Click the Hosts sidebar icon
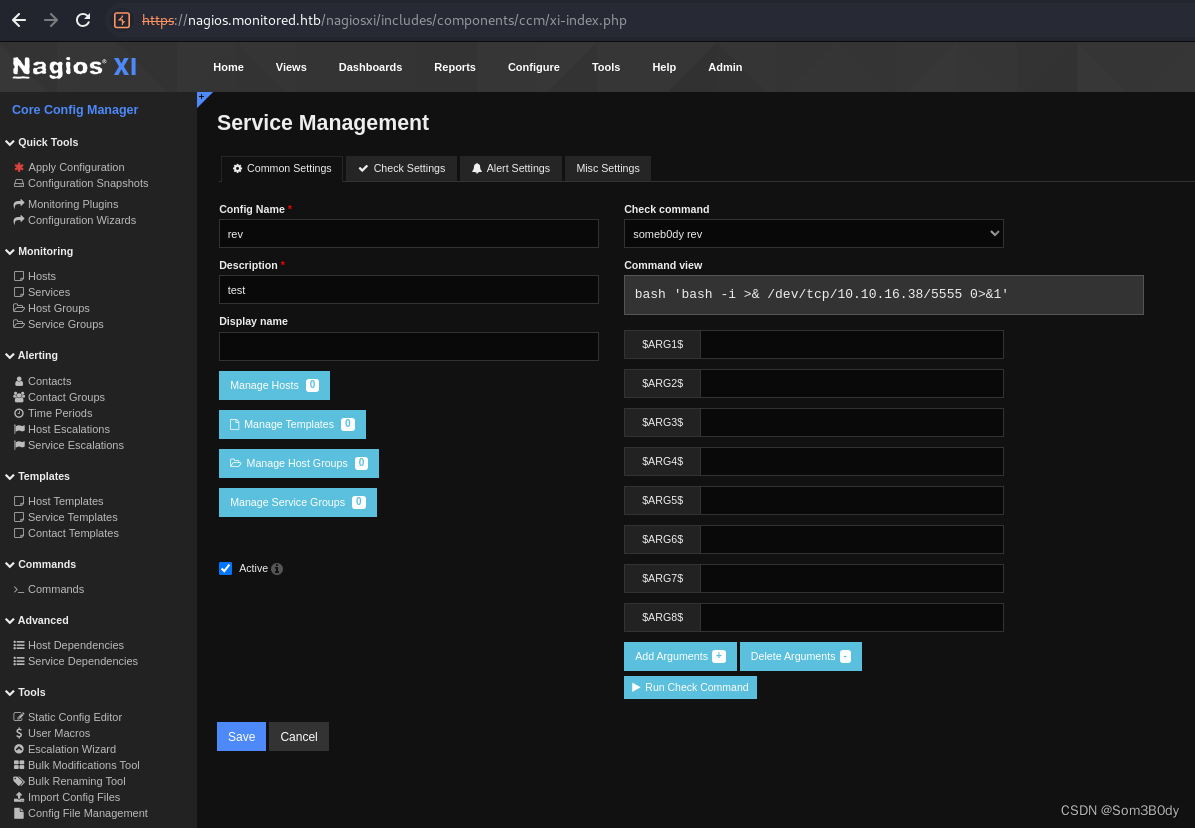This screenshot has width=1195, height=828. (x=19, y=276)
